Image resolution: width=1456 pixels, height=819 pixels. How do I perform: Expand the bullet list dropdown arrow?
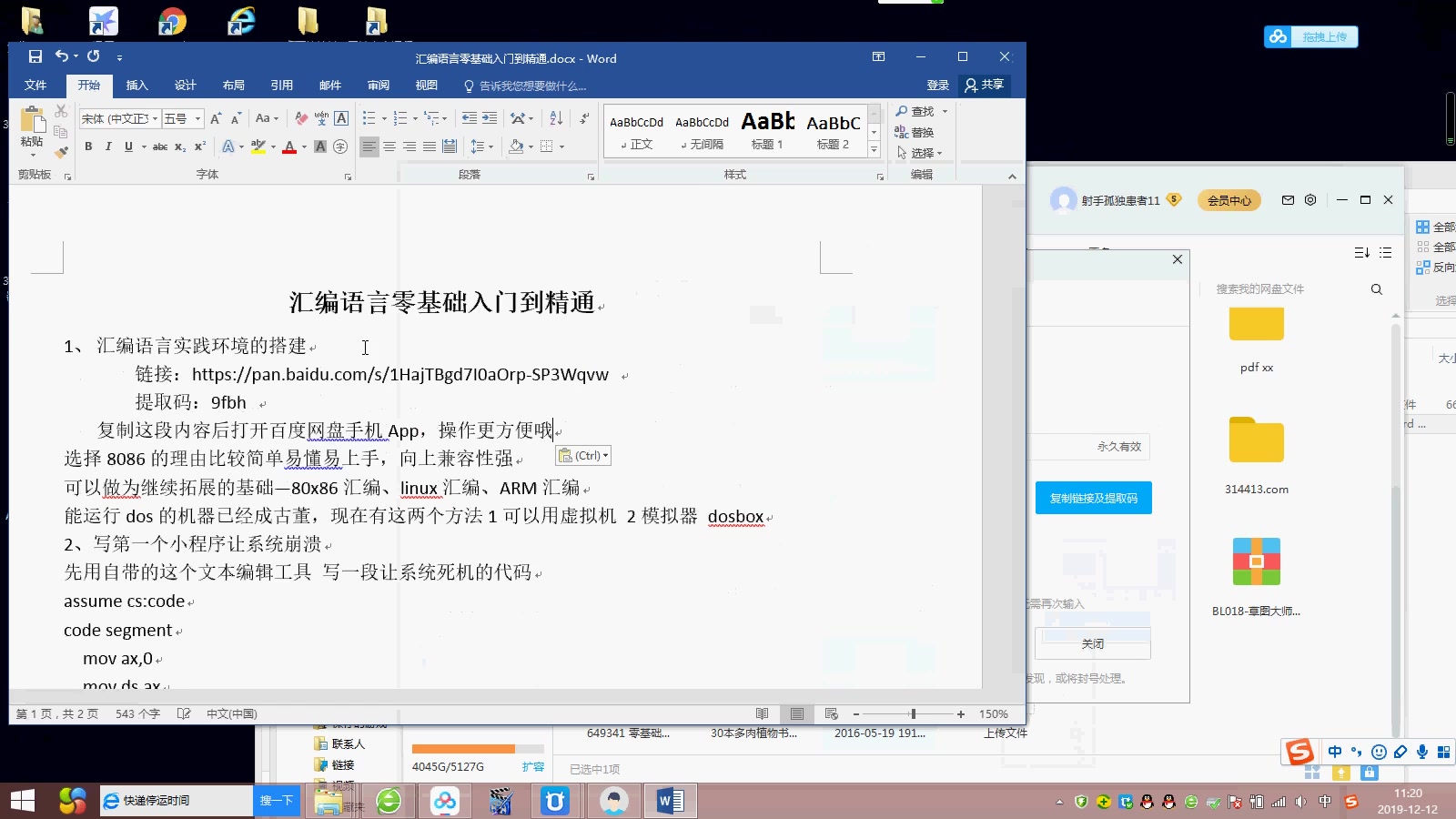click(x=384, y=119)
